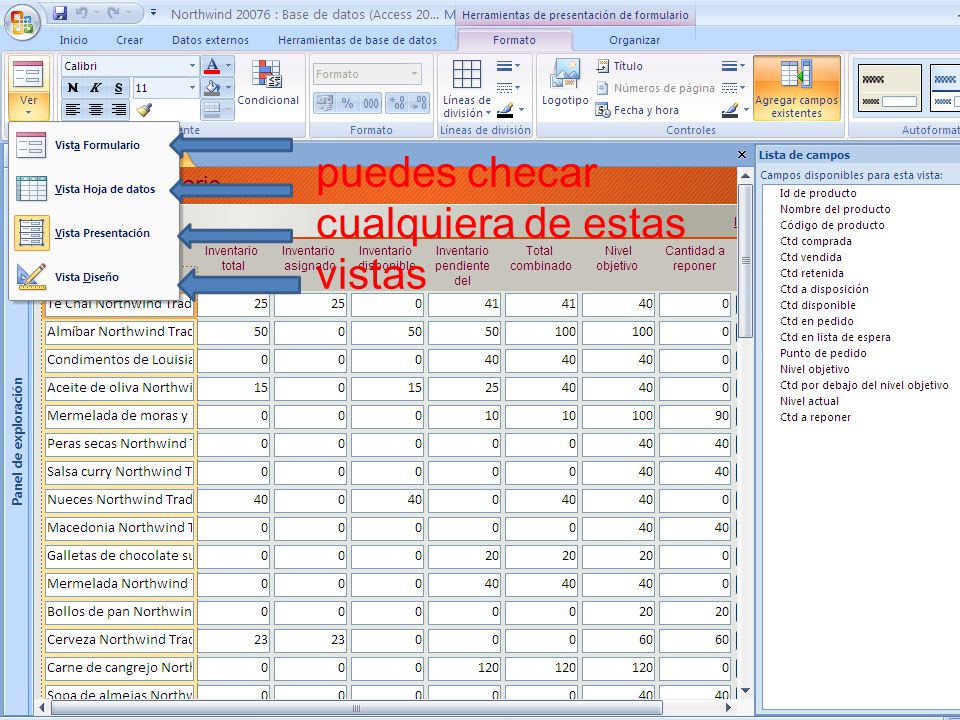Image resolution: width=960 pixels, height=720 pixels.
Task: Select field Id de producto
Action: click(x=818, y=193)
